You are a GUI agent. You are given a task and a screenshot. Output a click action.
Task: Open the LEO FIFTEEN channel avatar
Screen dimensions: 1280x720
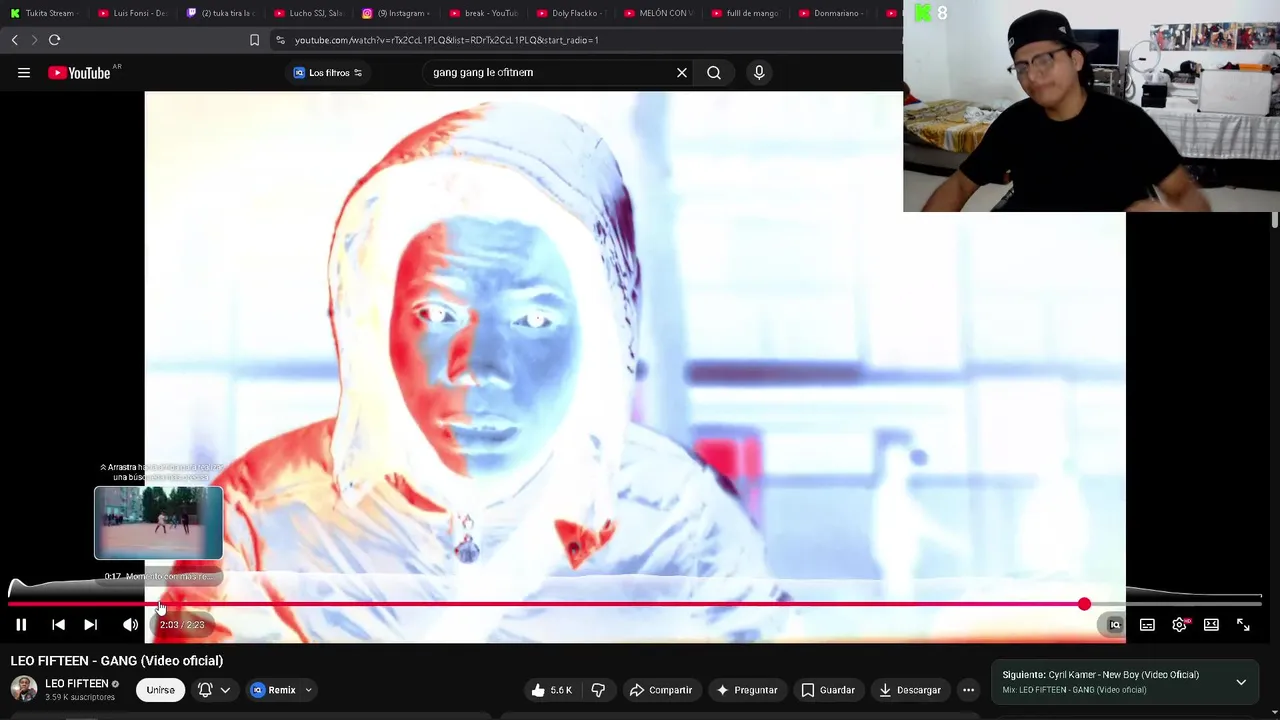pyautogui.click(x=24, y=689)
